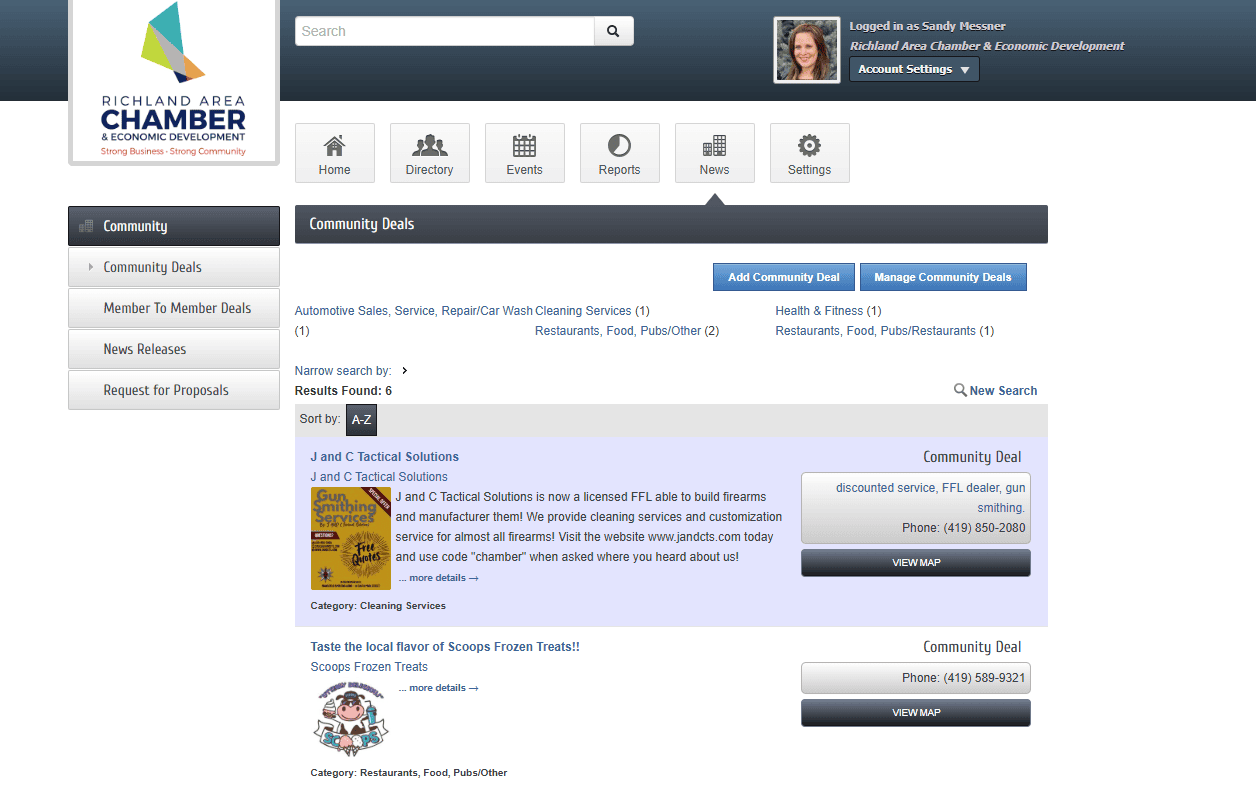Click the Manage Community Deals button
Viewport: 1256px width, 789px height.
click(943, 277)
